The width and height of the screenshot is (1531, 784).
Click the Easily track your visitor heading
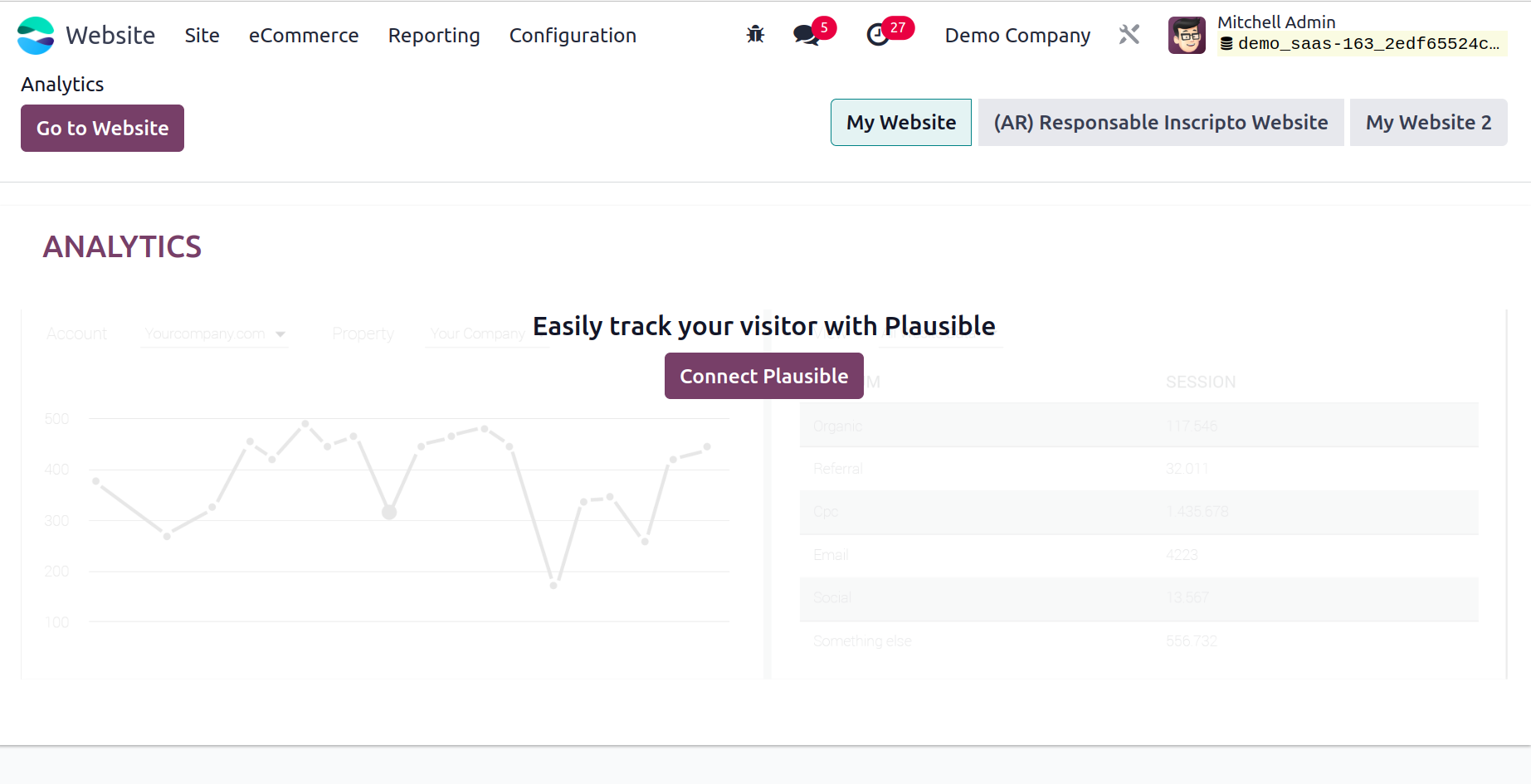point(763,326)
